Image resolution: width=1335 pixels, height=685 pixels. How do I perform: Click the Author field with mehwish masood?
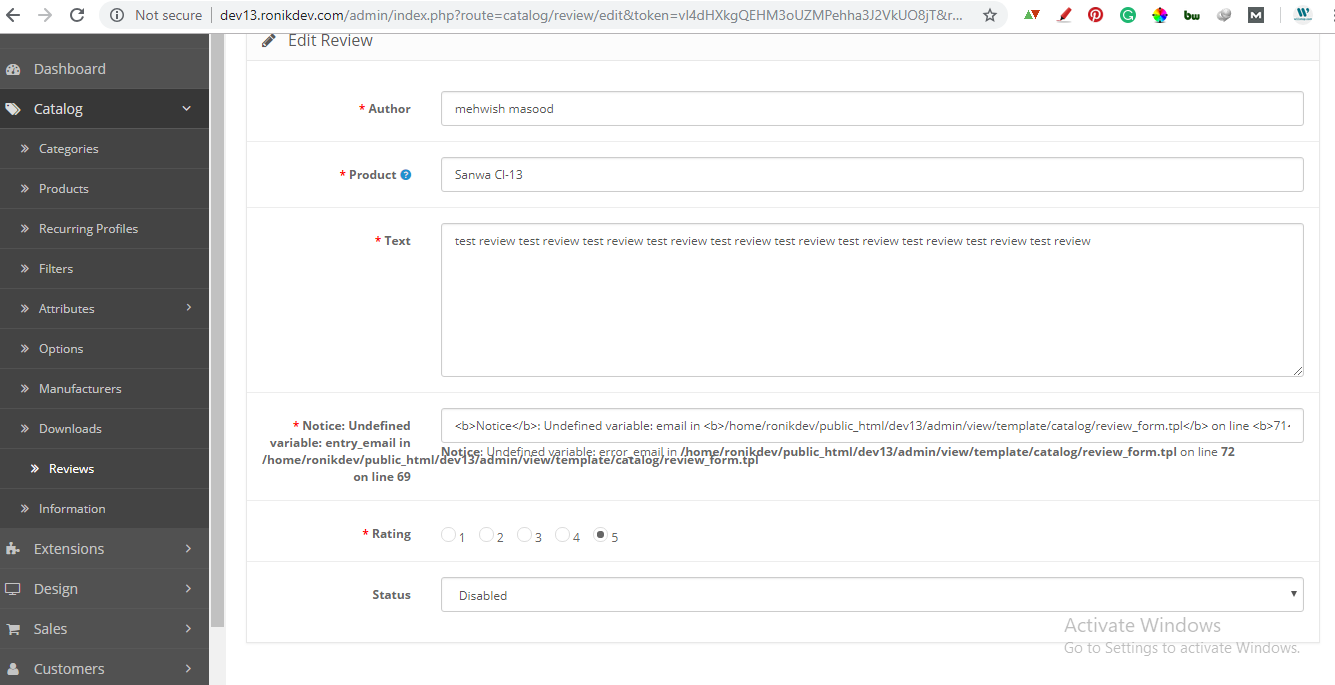(x=872, y=109)
